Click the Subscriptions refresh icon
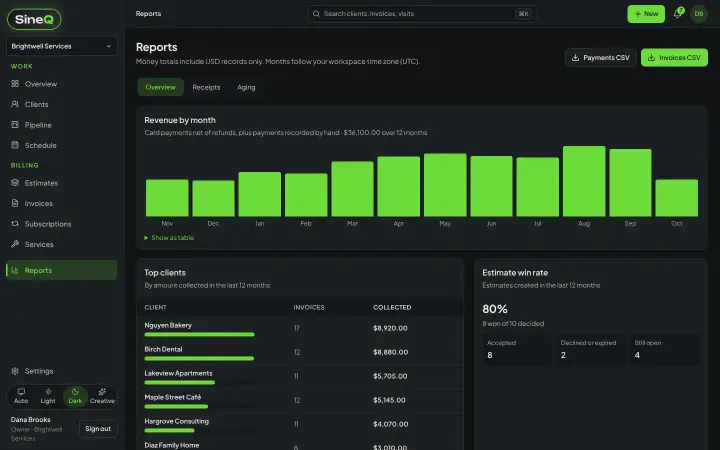This screenshot has height=450, width=720. 15,224
